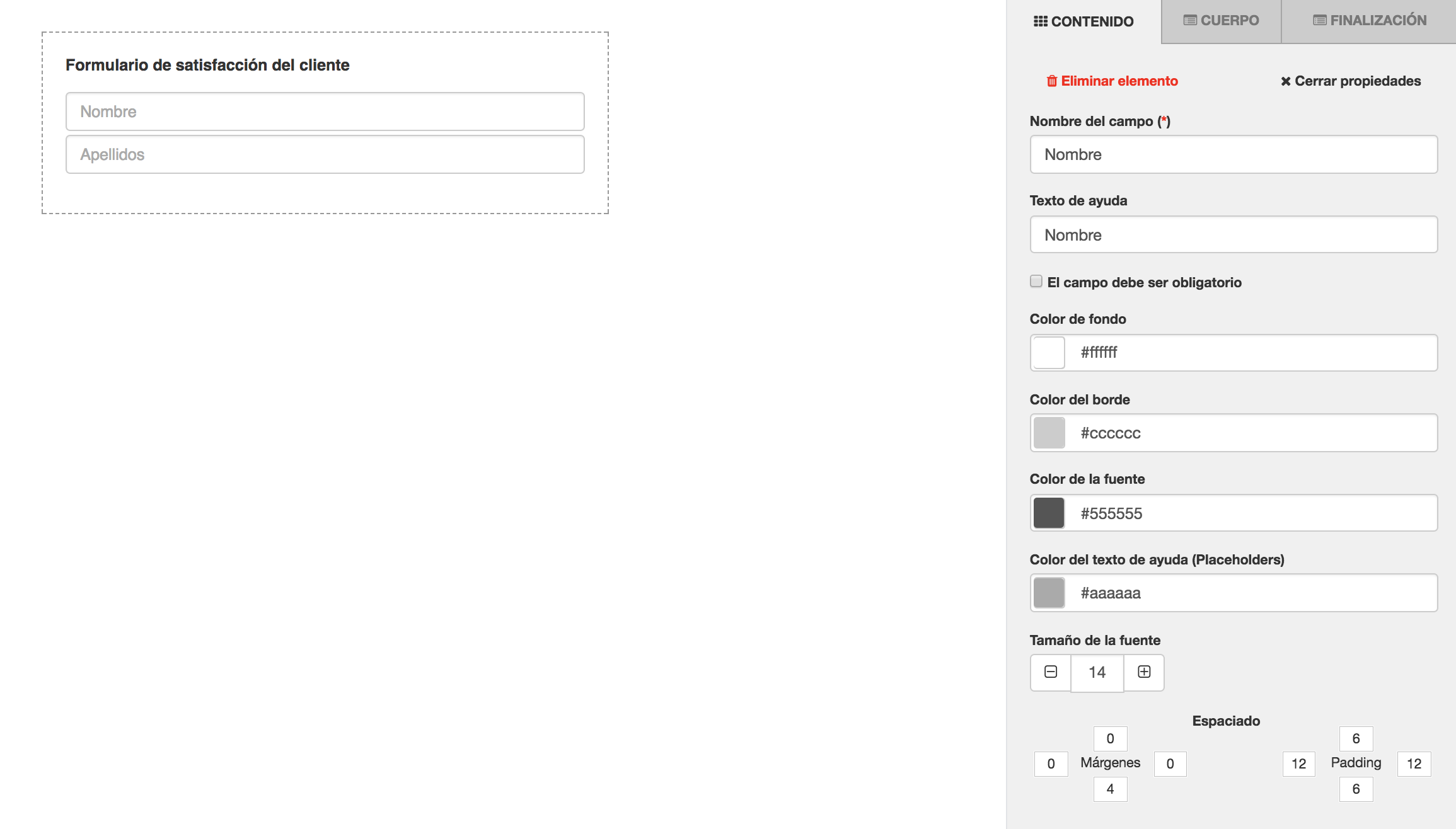This screenshot has width=1456, height=829.
Task: Focus the Nombre del campo input
Action: 1234,154
